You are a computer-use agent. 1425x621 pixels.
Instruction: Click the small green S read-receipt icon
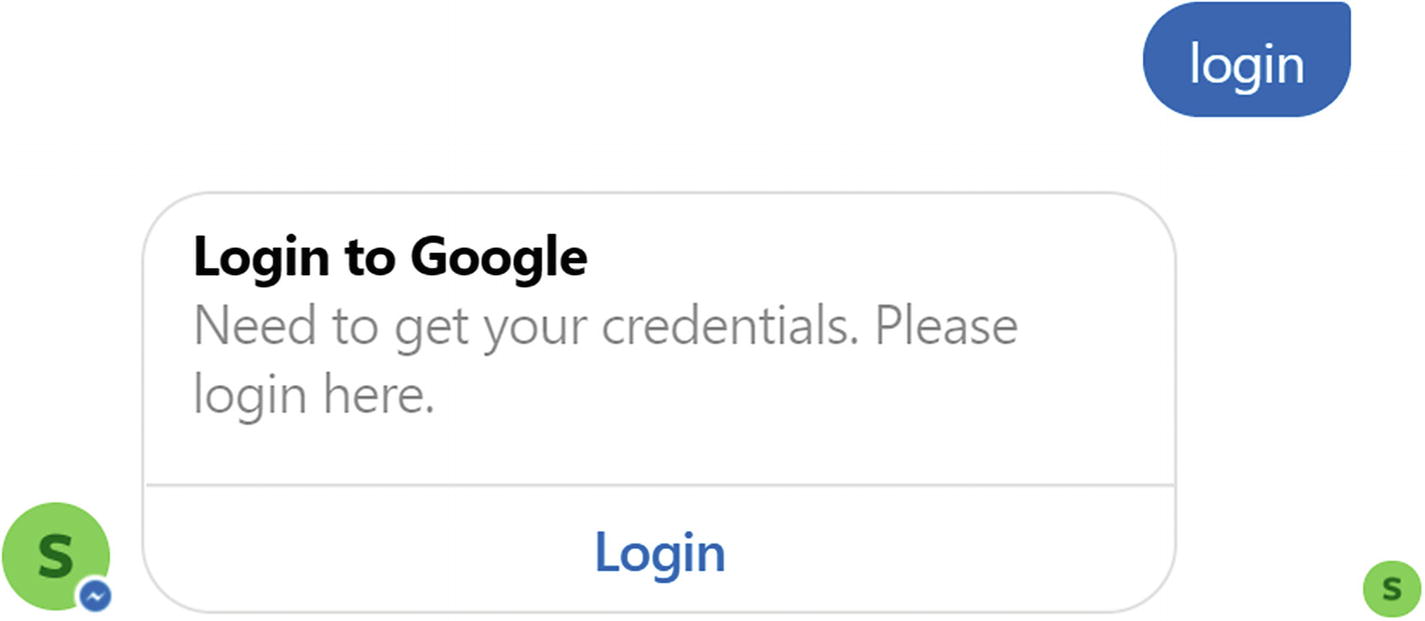[1391, 588]
